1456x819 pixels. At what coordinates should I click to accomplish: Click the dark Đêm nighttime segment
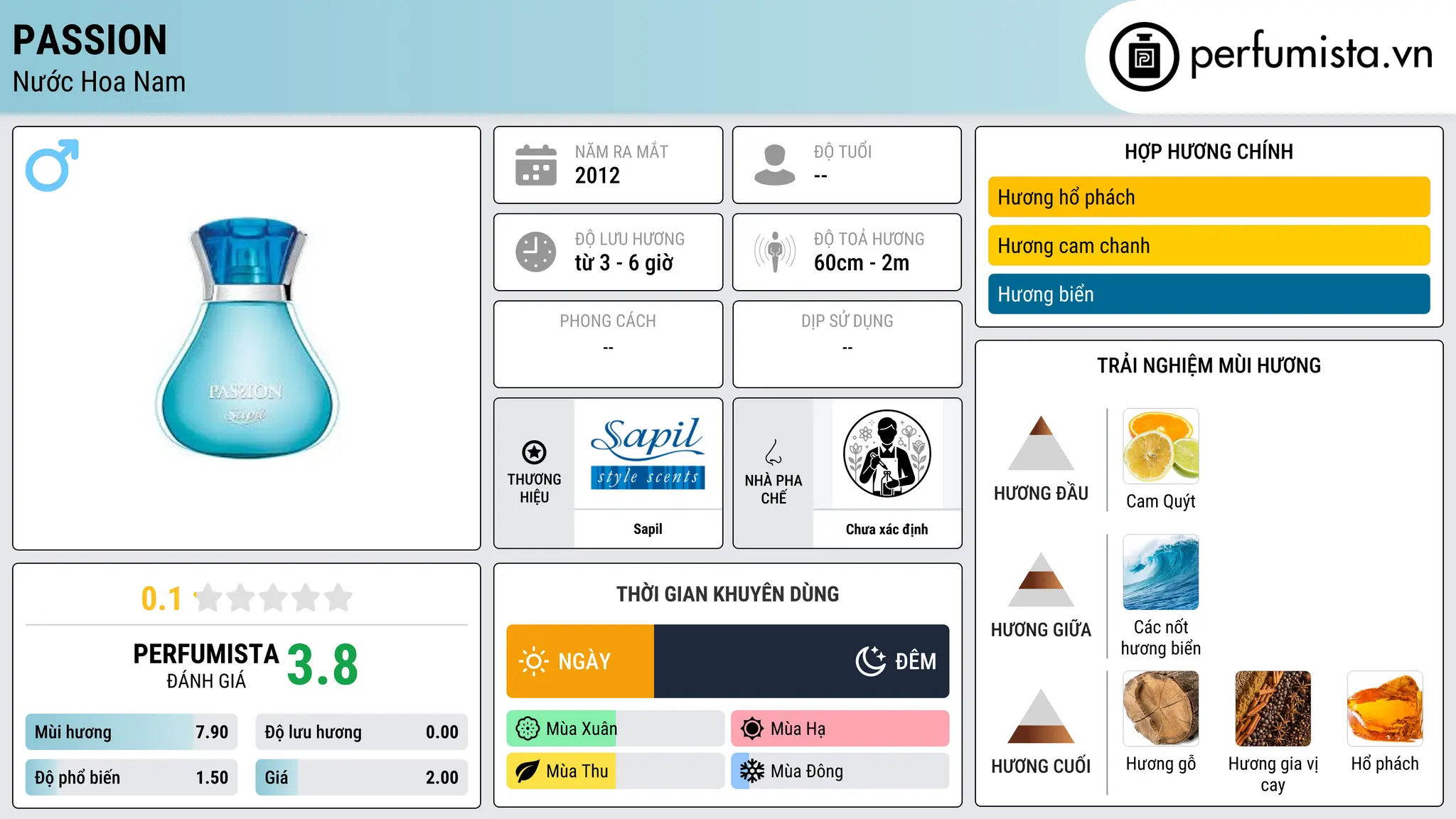802,661
